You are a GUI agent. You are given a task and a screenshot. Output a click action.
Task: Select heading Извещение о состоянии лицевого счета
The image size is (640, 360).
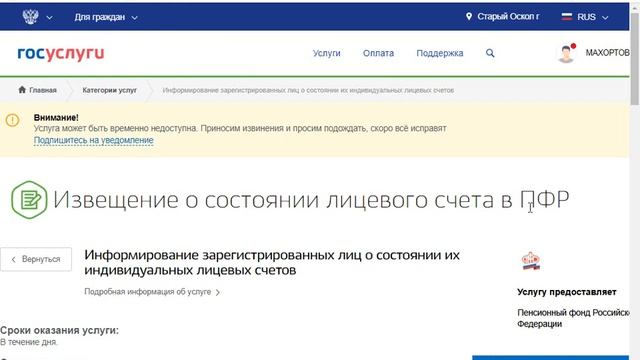point(311,200)
